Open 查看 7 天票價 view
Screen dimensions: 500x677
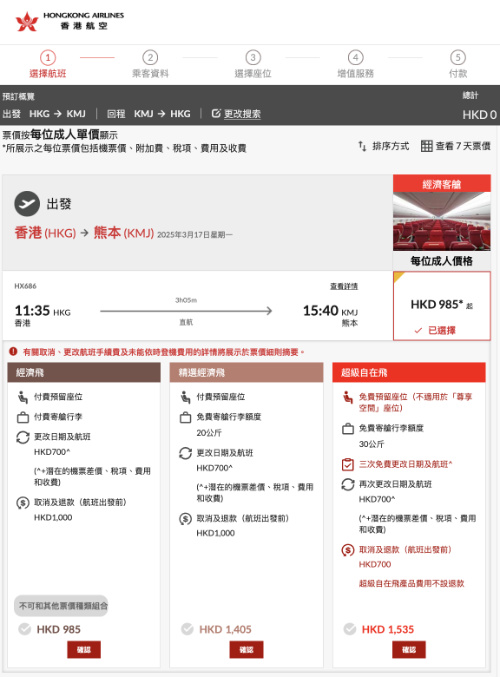pos(456,146)
